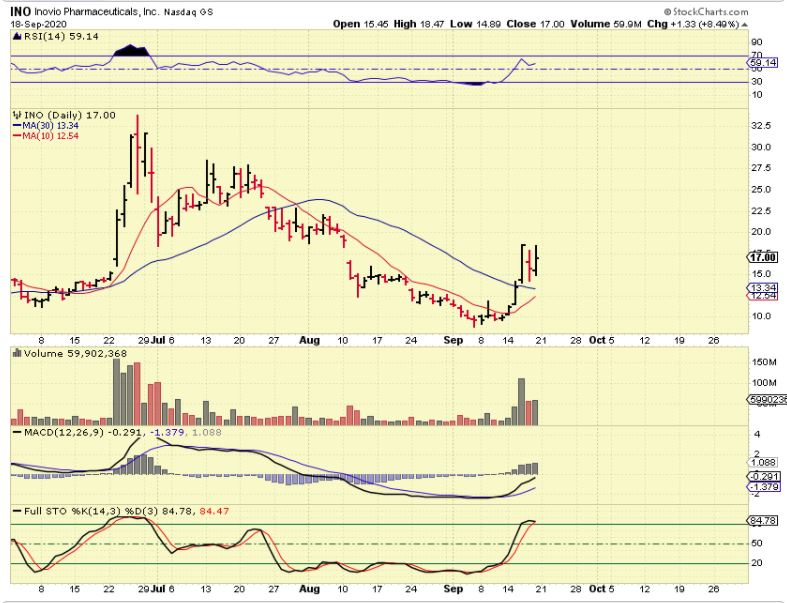Click the 59.14 RSI value tag on axis
This screenshot has width=787, height=603.
[763, 63]
